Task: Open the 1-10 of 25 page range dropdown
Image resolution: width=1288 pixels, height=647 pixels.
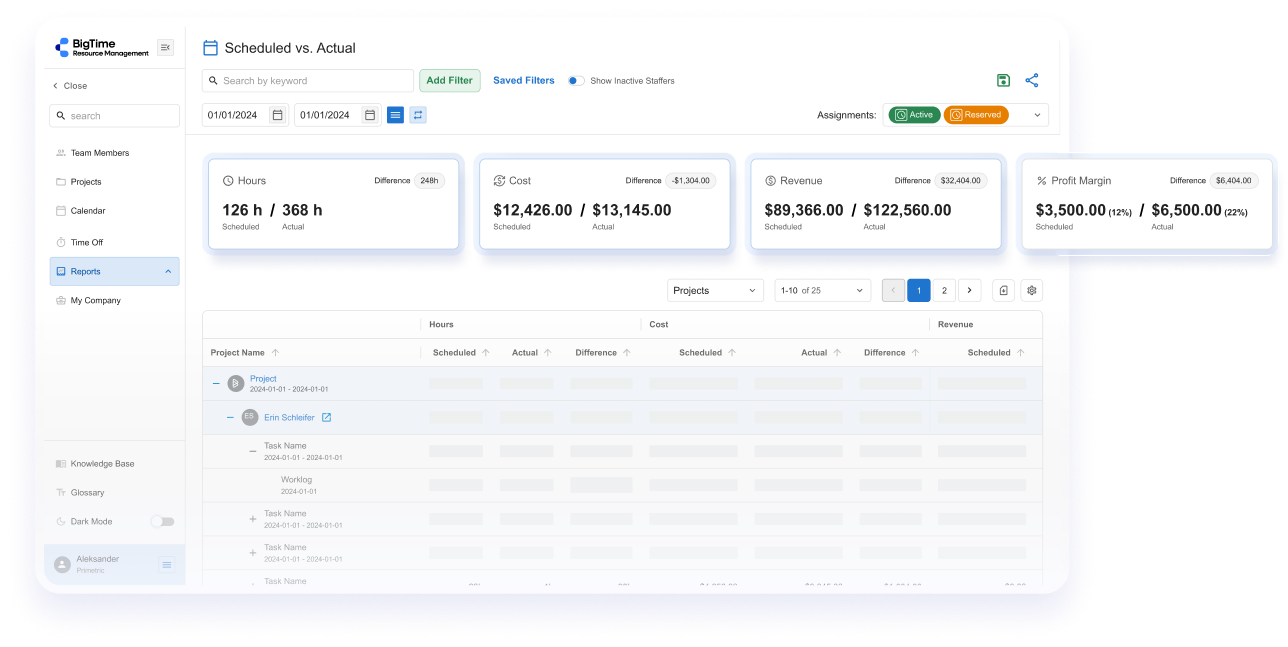Action: (822, 290)
